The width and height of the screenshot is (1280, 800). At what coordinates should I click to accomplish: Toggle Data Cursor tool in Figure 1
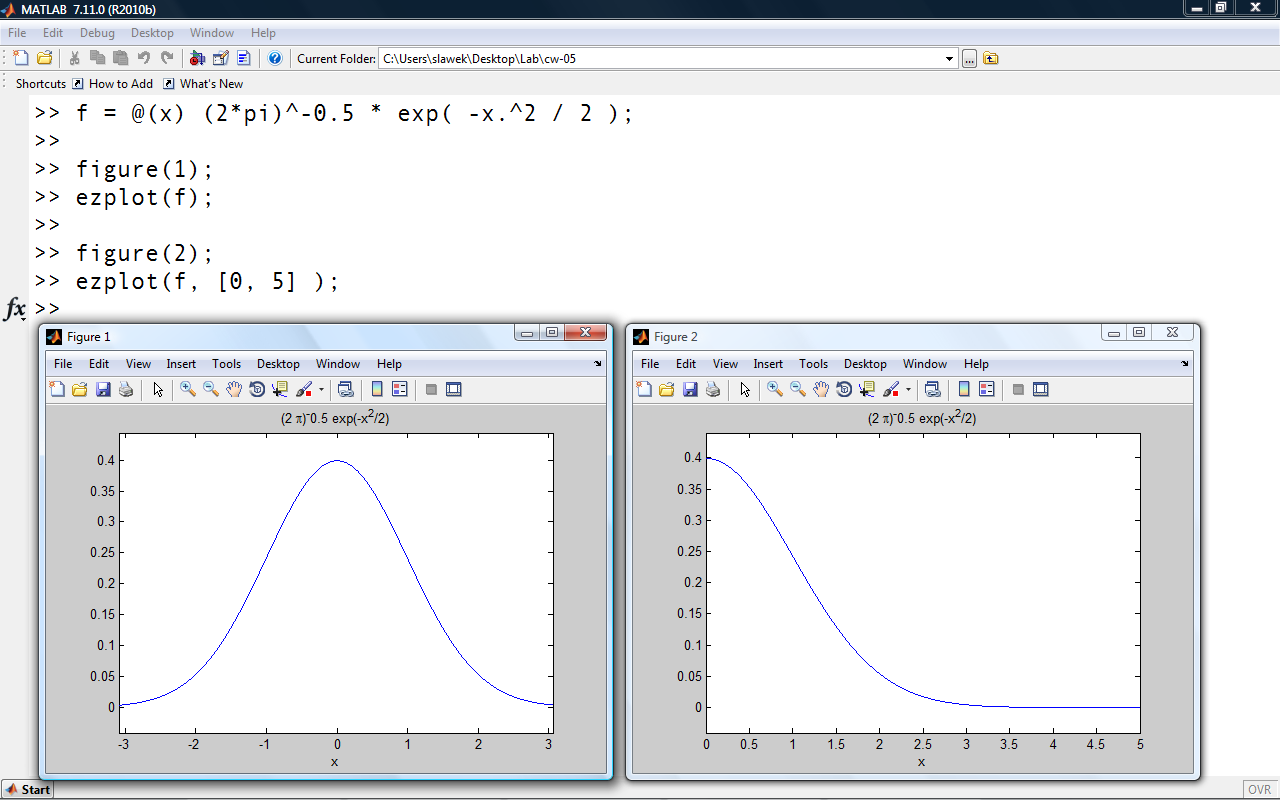pos(280,390)
